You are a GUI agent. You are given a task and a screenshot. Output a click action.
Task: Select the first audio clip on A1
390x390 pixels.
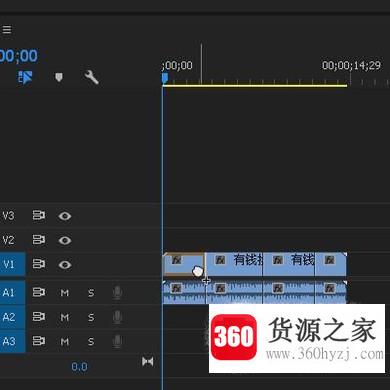tap(184, 292)
